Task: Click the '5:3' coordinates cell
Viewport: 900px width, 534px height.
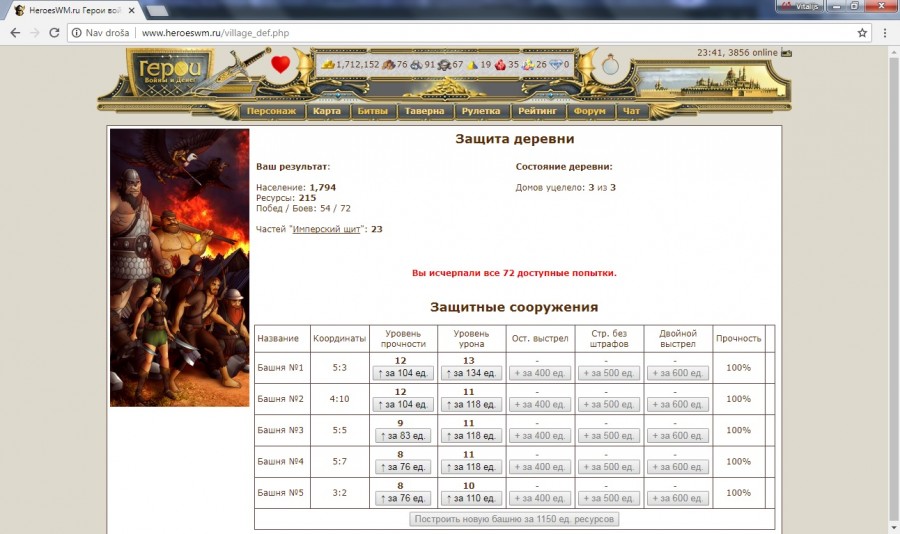Action: tap(339, 367)
